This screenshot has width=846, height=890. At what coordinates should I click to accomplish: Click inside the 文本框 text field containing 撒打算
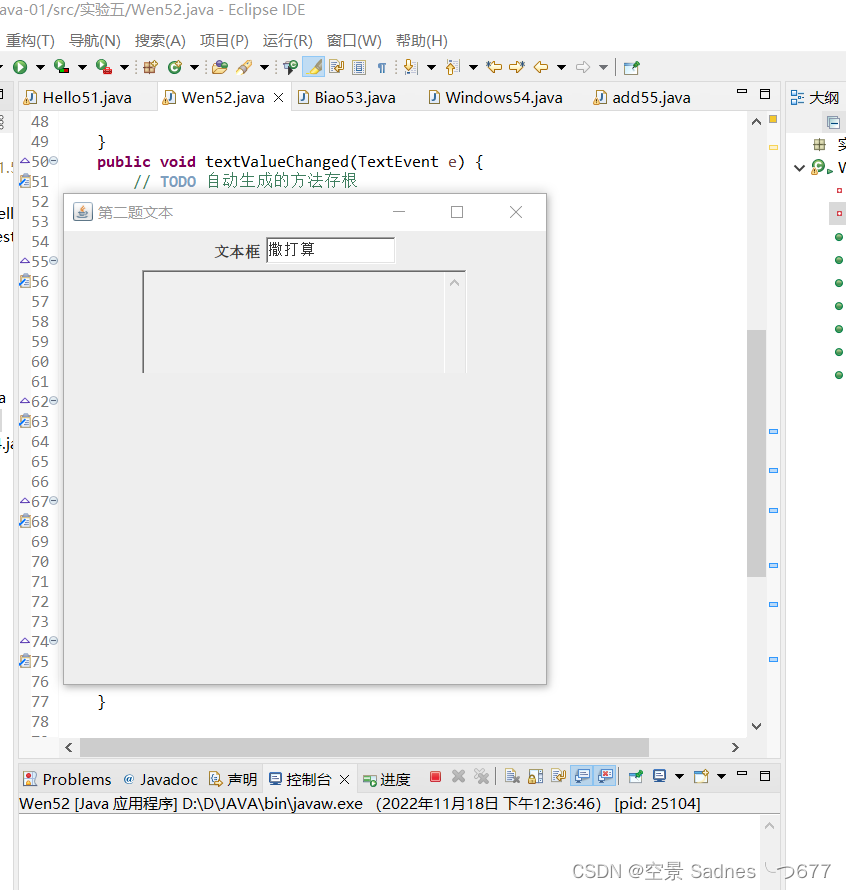[330, 251]
